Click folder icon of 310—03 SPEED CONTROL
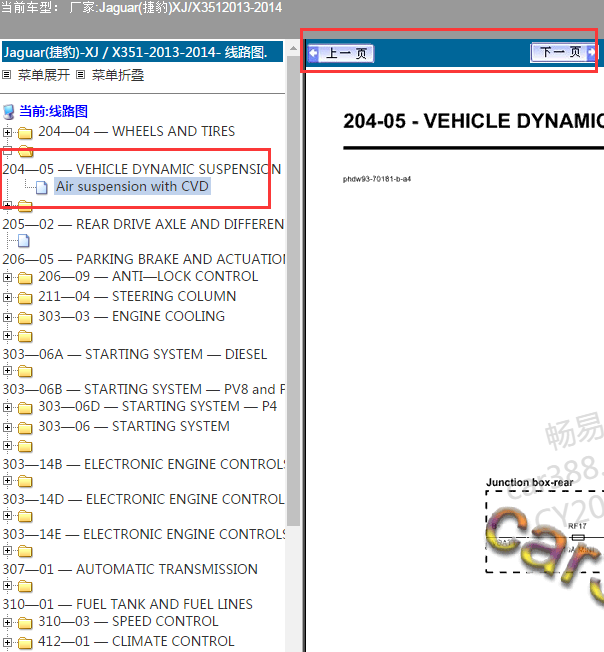Viewport: 604px width, 652px height. click(x=25, y=622)
